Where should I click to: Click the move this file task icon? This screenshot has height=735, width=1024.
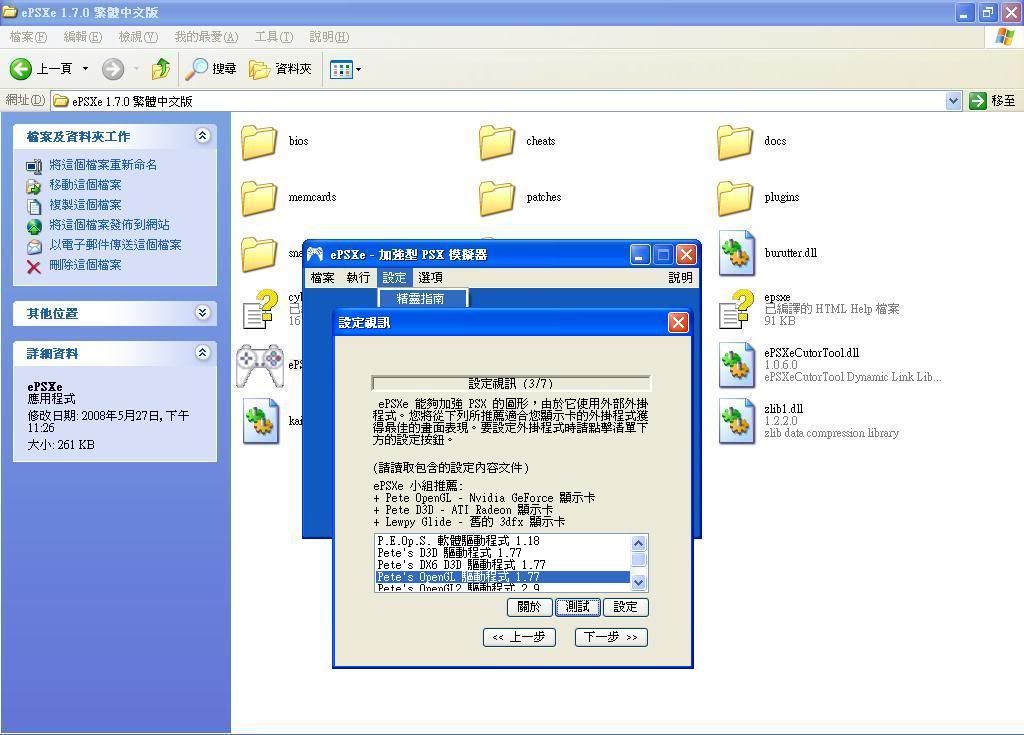pos(34,186)
